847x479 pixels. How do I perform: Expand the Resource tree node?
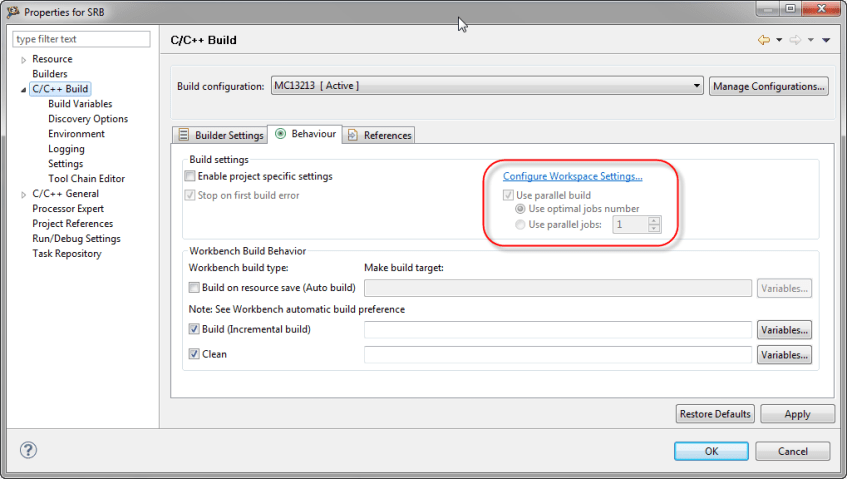(x=23, y=59)
